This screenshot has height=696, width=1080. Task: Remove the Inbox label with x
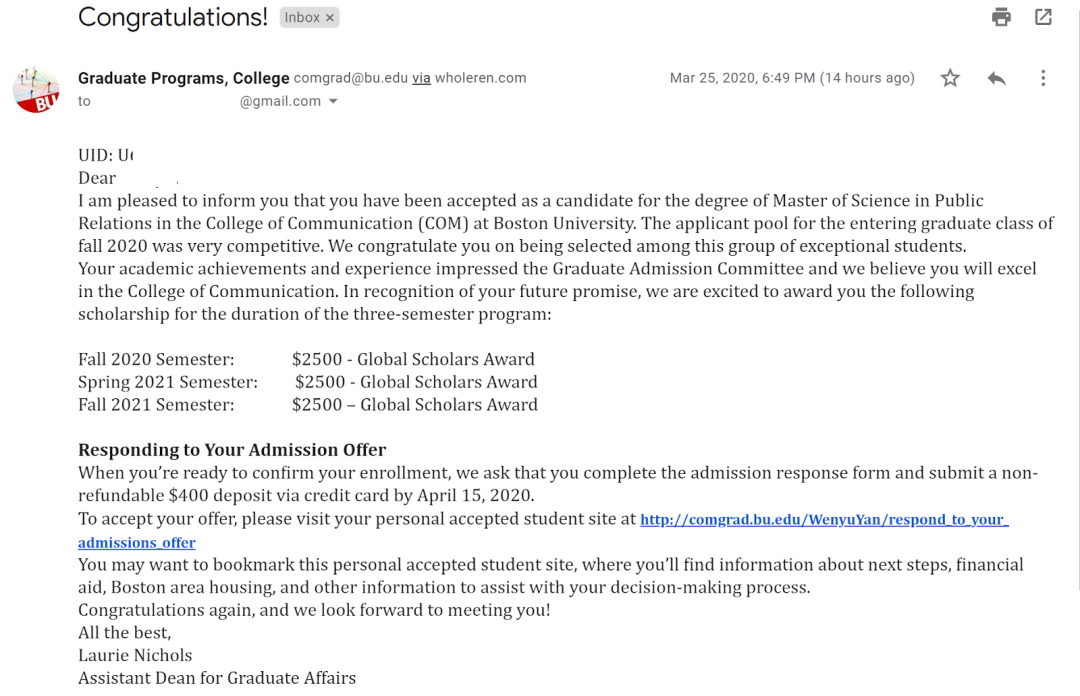click(330, 17)
